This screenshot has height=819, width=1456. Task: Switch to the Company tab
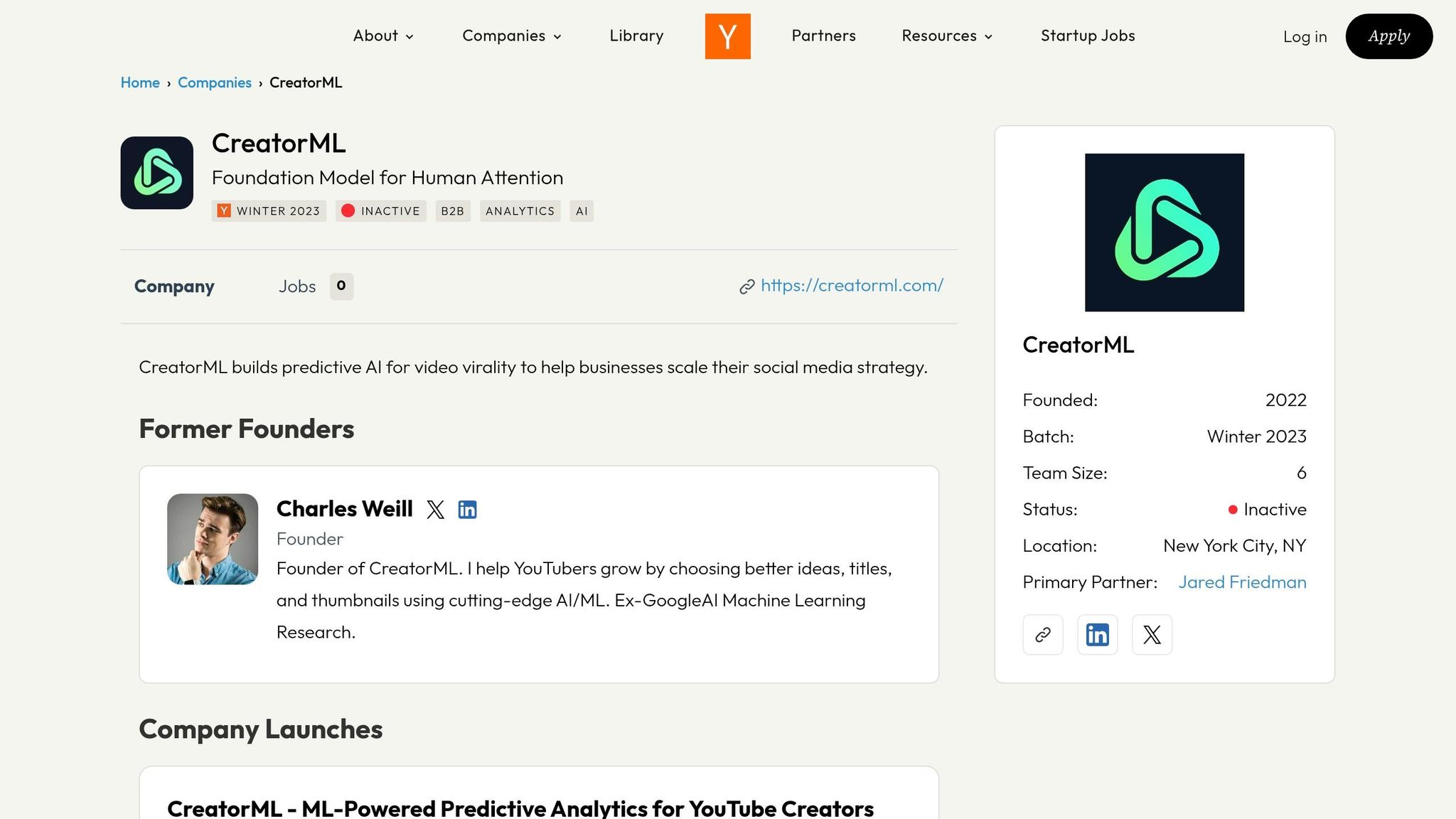(x=174, y=287)
